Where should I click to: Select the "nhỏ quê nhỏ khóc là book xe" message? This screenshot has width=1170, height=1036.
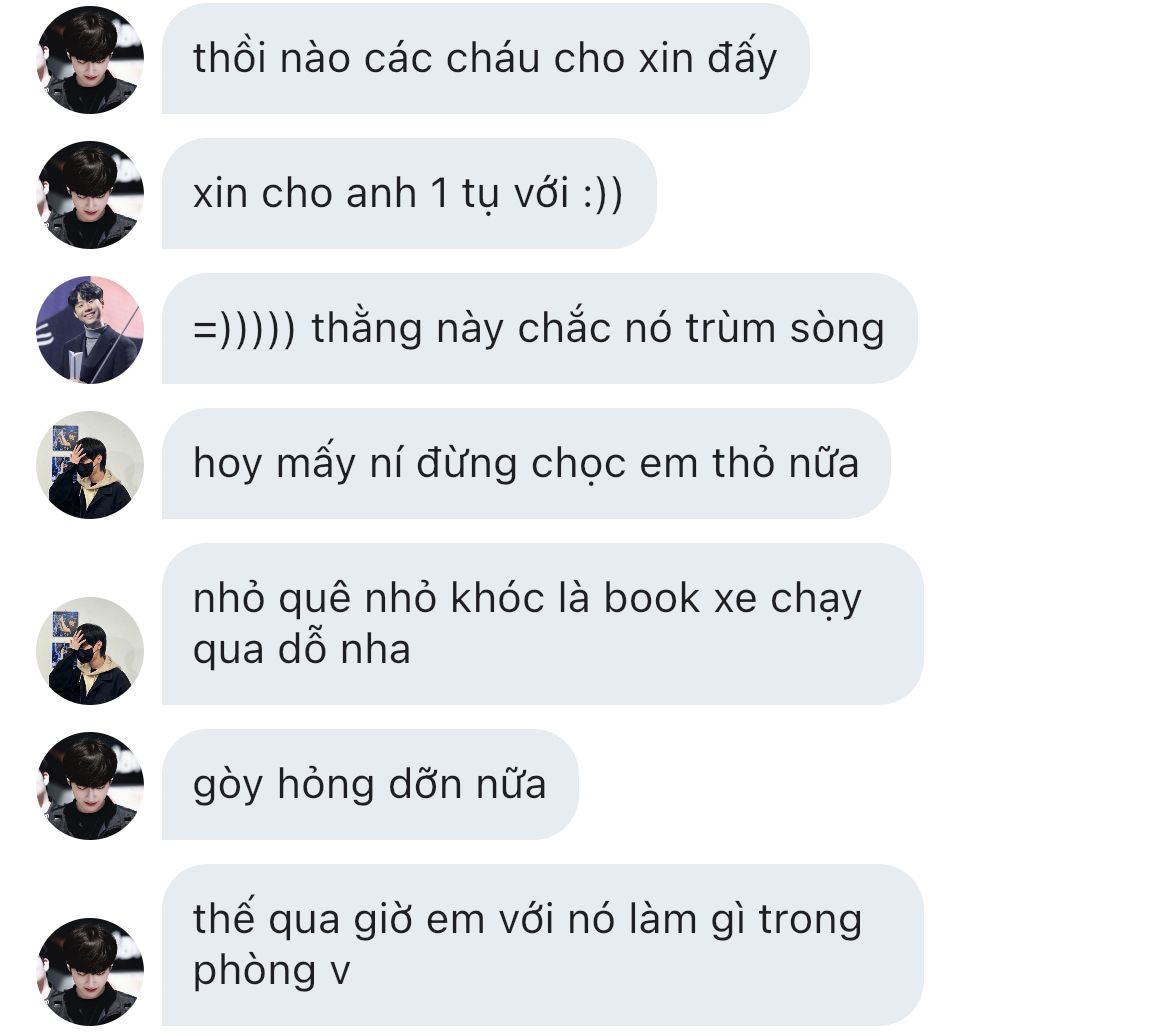(542, 625)
